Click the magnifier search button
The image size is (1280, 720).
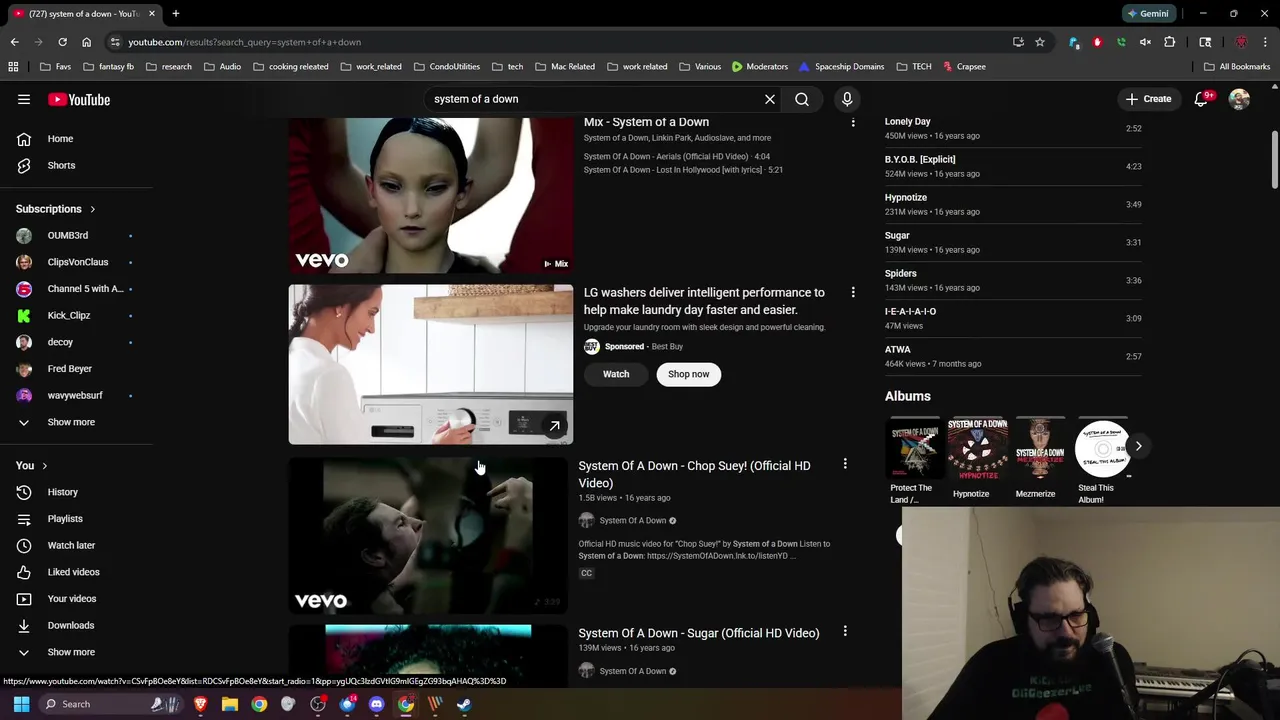pyautogui.click(x=802, y=99)
